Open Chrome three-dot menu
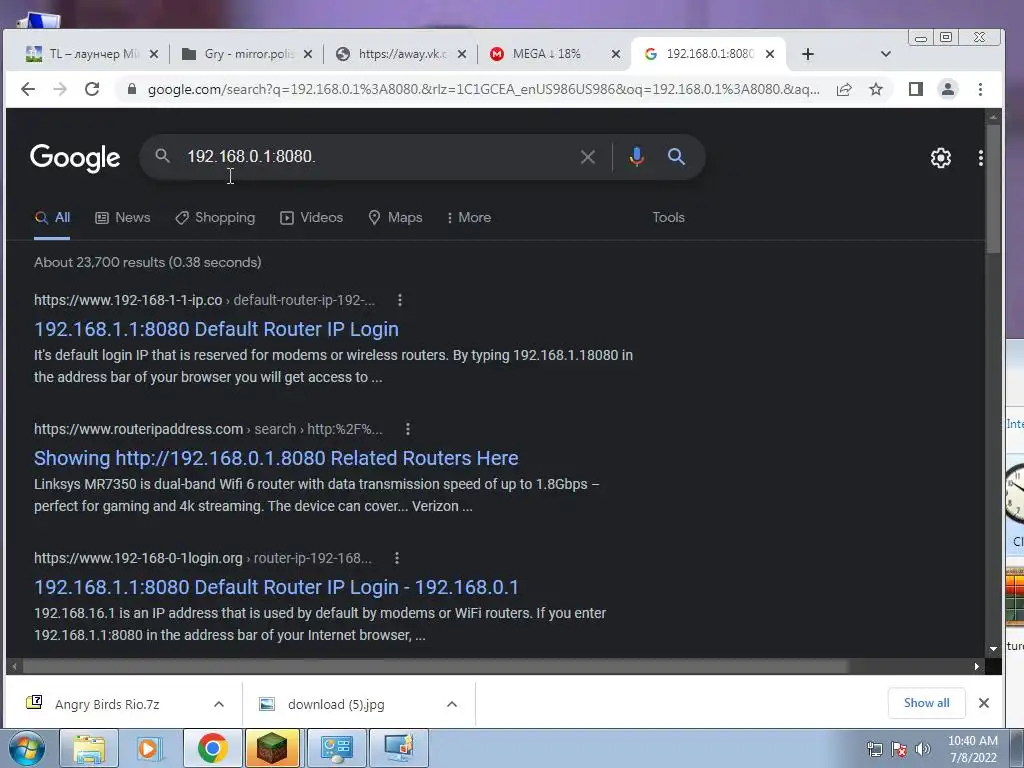 pyautogui.click(x=980, y=89)
